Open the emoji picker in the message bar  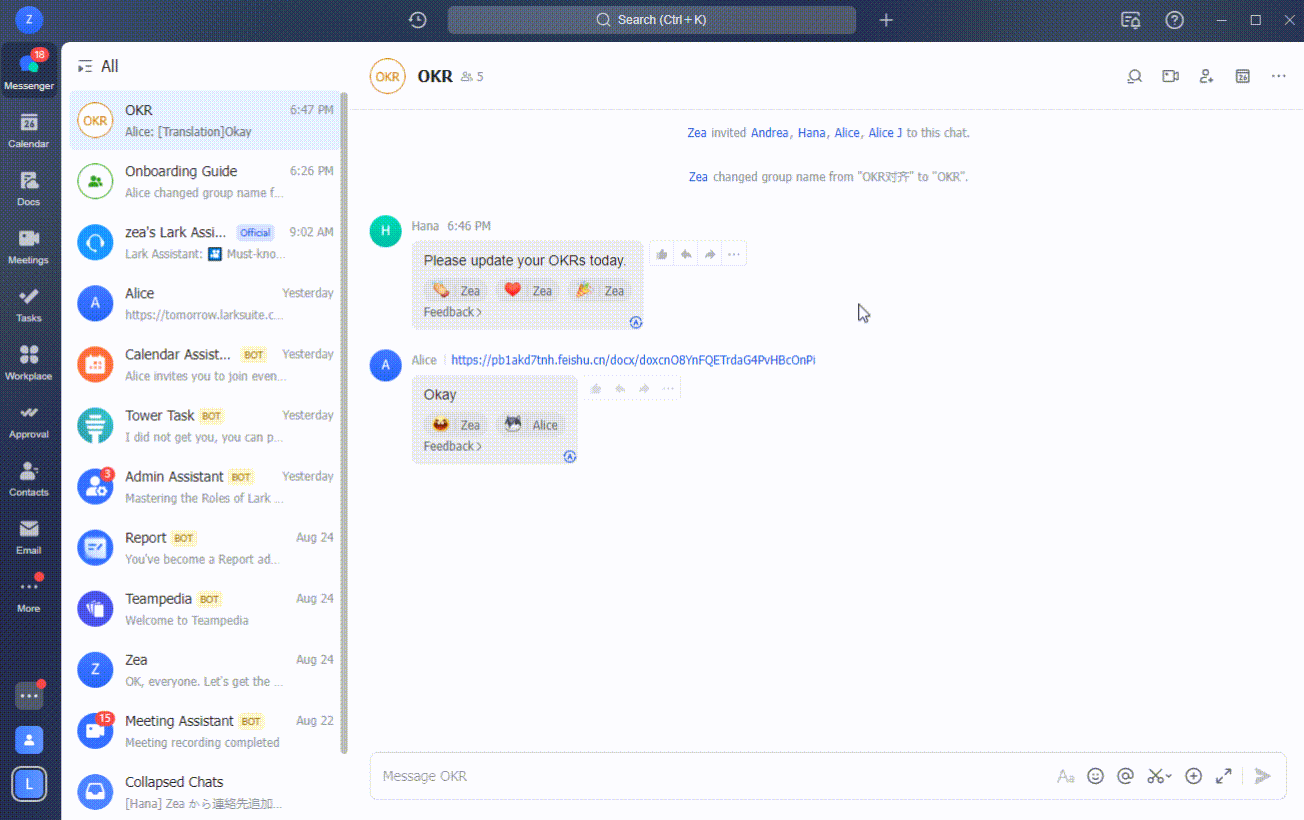click(1095, 776)
